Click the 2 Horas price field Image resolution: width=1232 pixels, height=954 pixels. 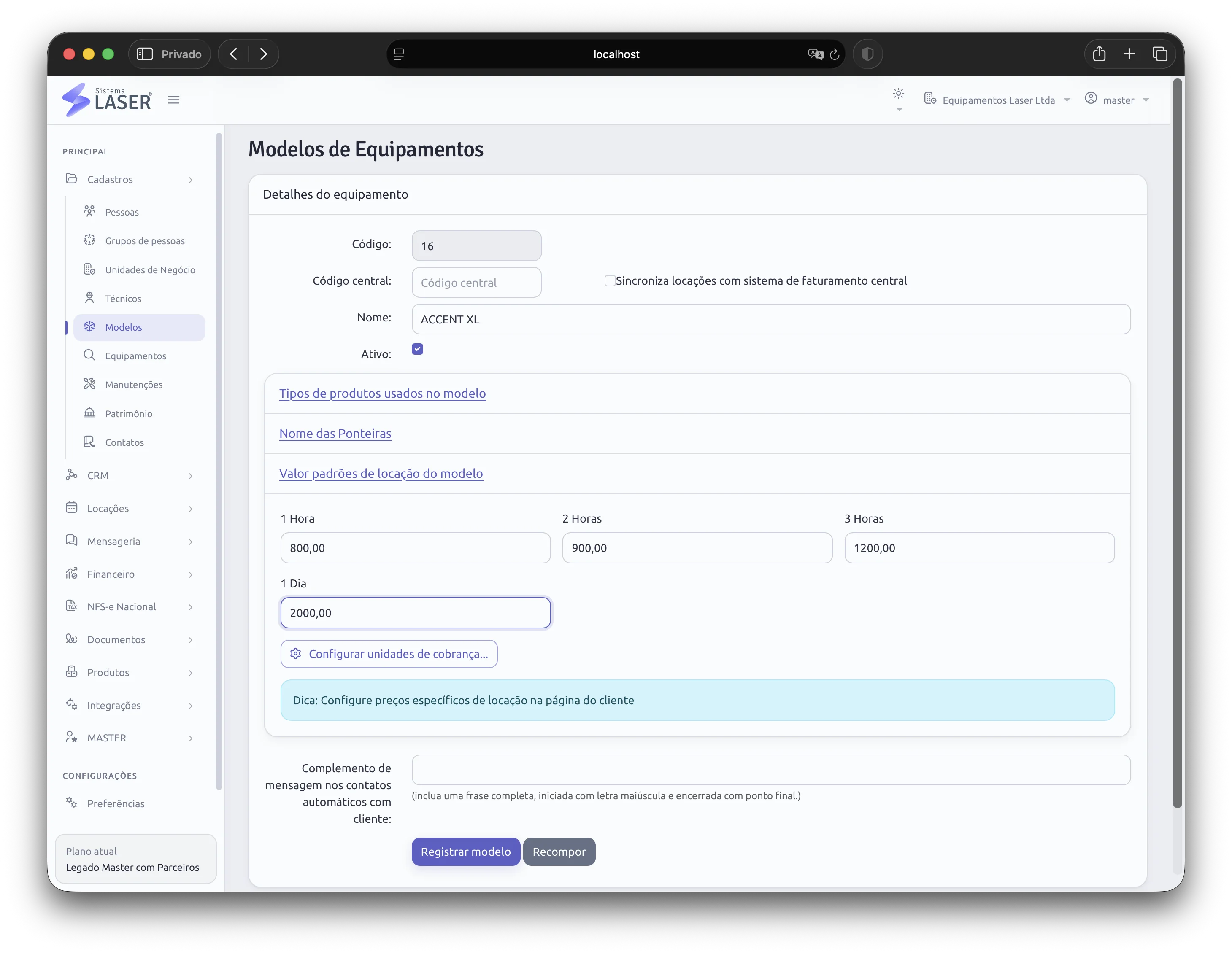(697, 547)
